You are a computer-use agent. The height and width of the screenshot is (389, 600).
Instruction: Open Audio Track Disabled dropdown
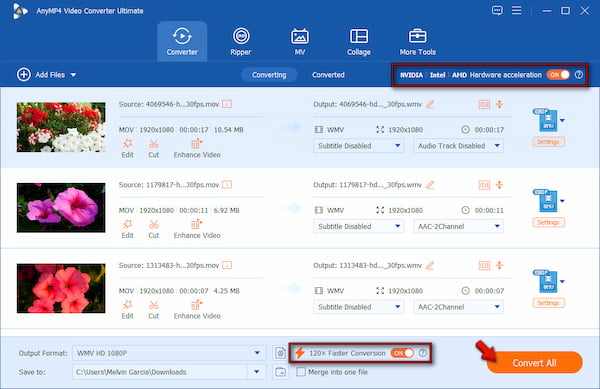[458, 146]
